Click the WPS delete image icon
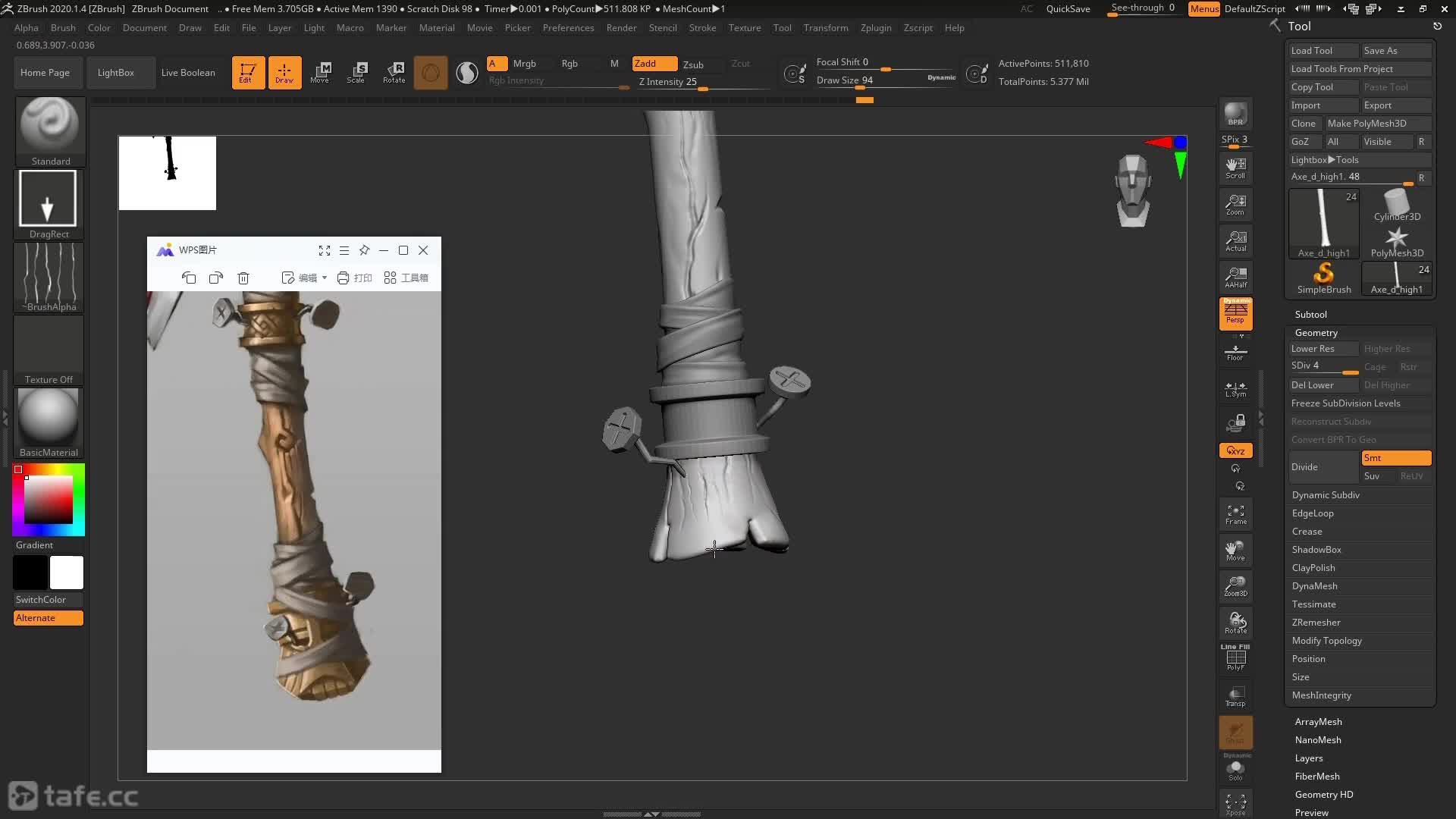Viewport: 1456px width, 819px height. click(243, 278)
